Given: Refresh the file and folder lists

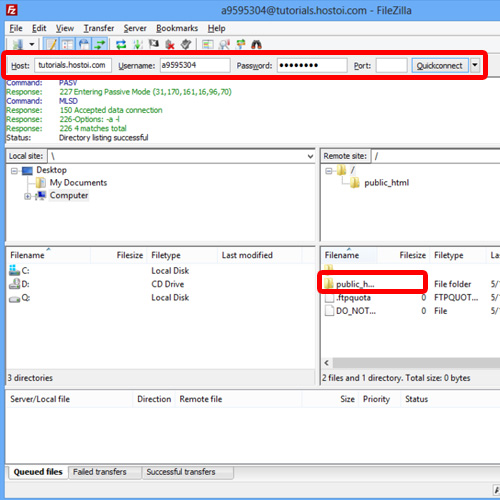Looking at the screenshot, I should [x=121, y=44].
